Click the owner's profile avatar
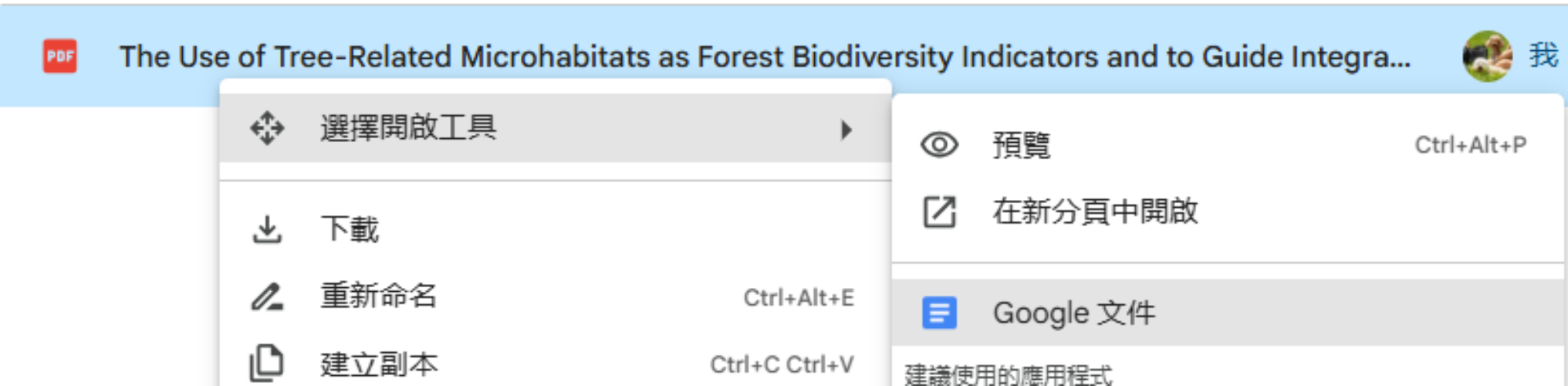Screen dimensions: 1568x386 click(x=1487, y=56)
